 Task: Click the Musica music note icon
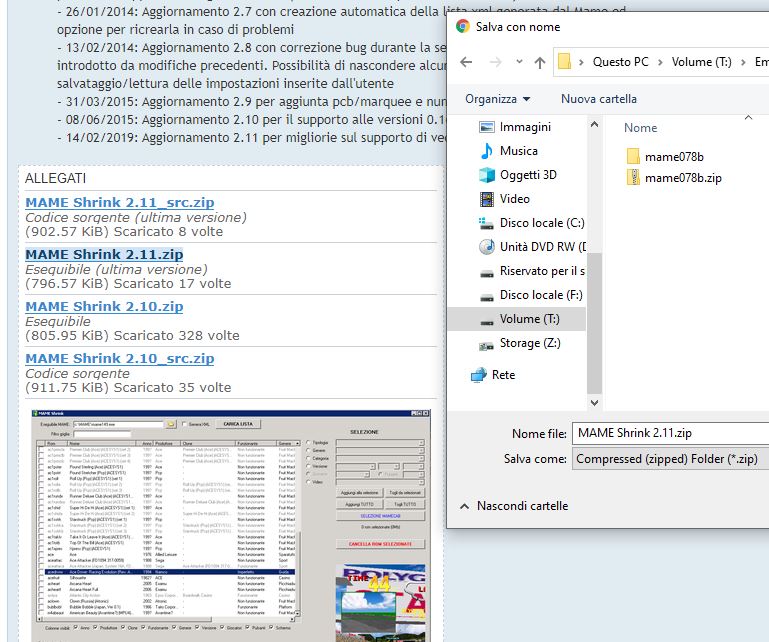(487, 151)
